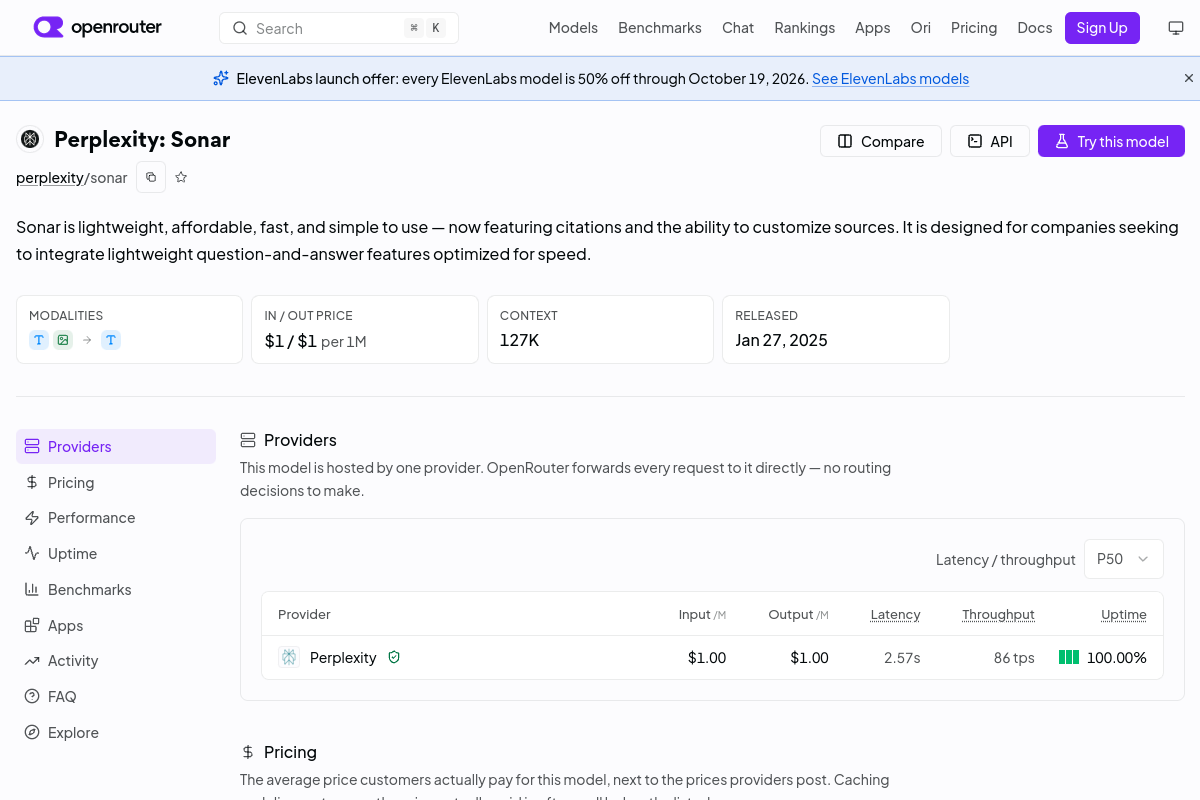Follow the See ElevenLabs models link

[890, 79]
